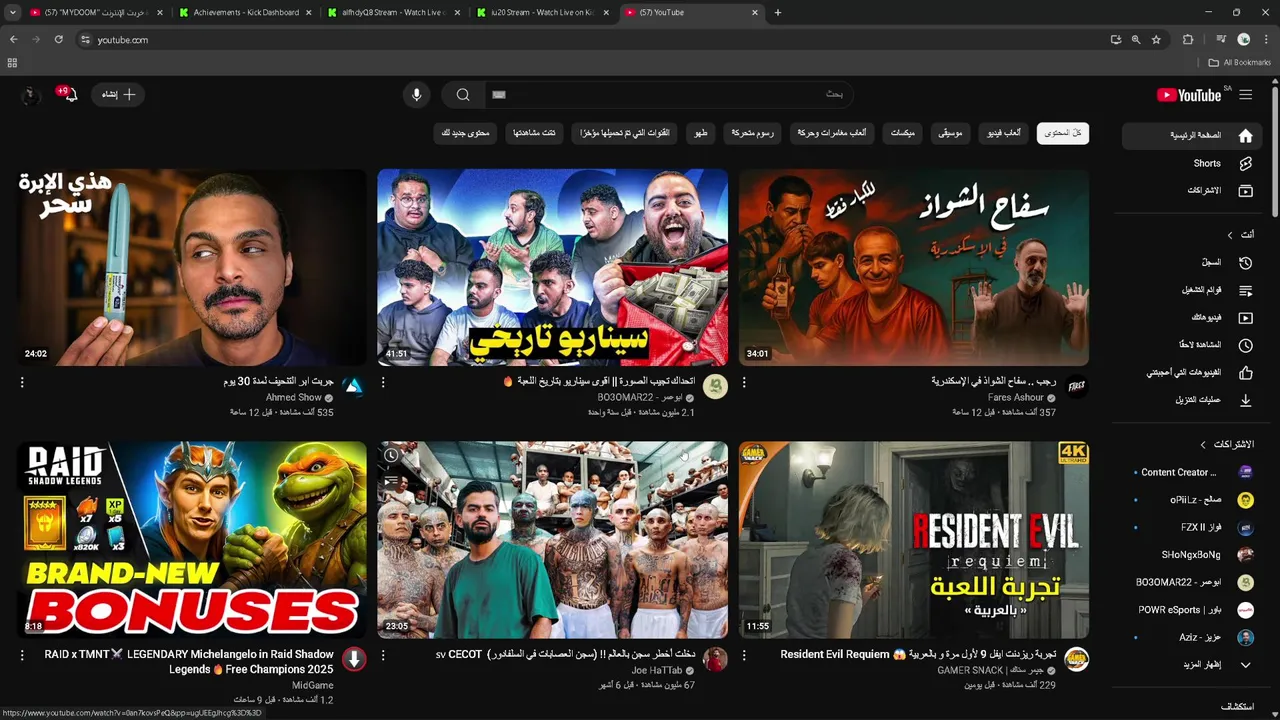Open Downloads (عمليات التنزيل) in sidebar
The width and height of the screenshot is (1280, 720).
[1190, 400]
